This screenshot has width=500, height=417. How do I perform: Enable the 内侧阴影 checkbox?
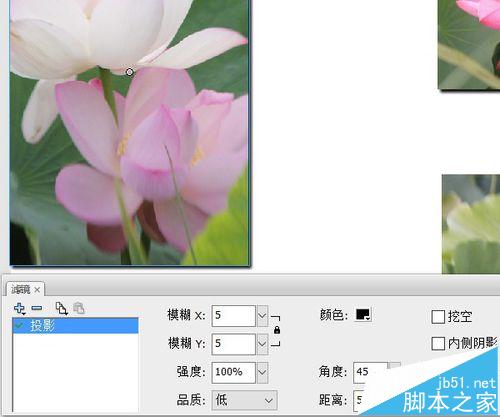click(438, 343)
